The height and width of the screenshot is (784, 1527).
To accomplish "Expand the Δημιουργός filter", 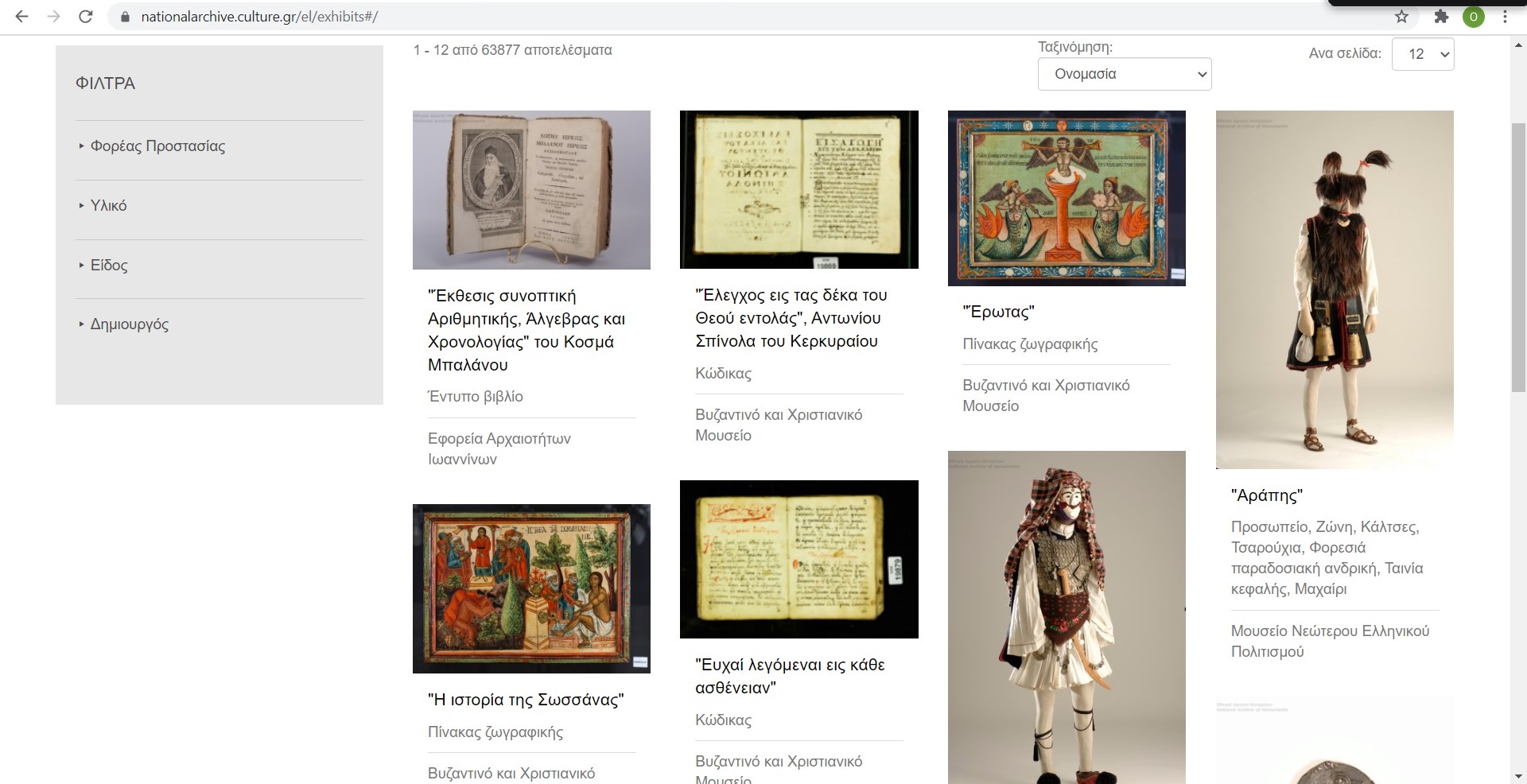I will (129, 324).
